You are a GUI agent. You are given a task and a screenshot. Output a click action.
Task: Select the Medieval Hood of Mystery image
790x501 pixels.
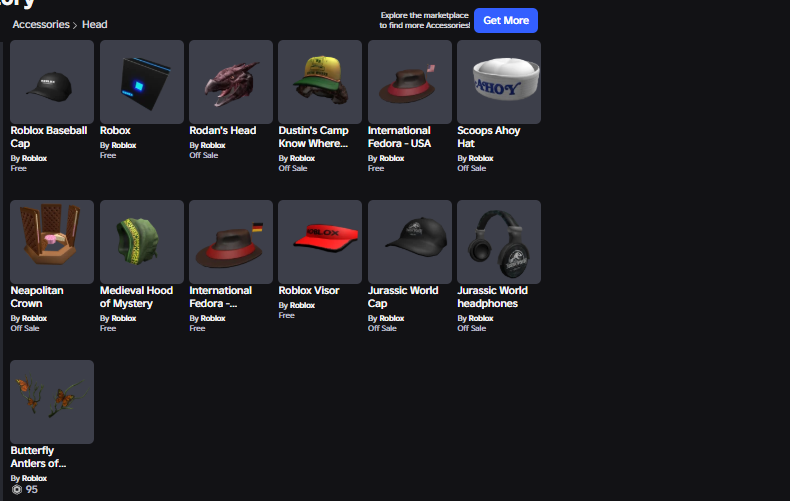[x=142, y=242]
